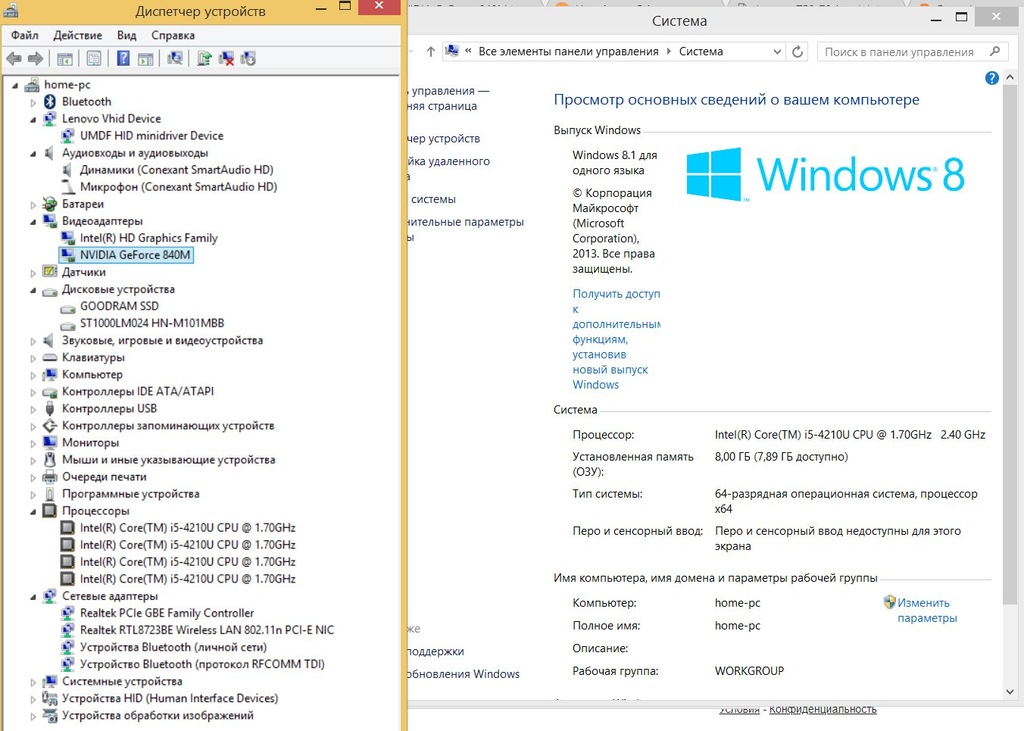
Task: Open the Справка menu
Action: tap(173, 35)
